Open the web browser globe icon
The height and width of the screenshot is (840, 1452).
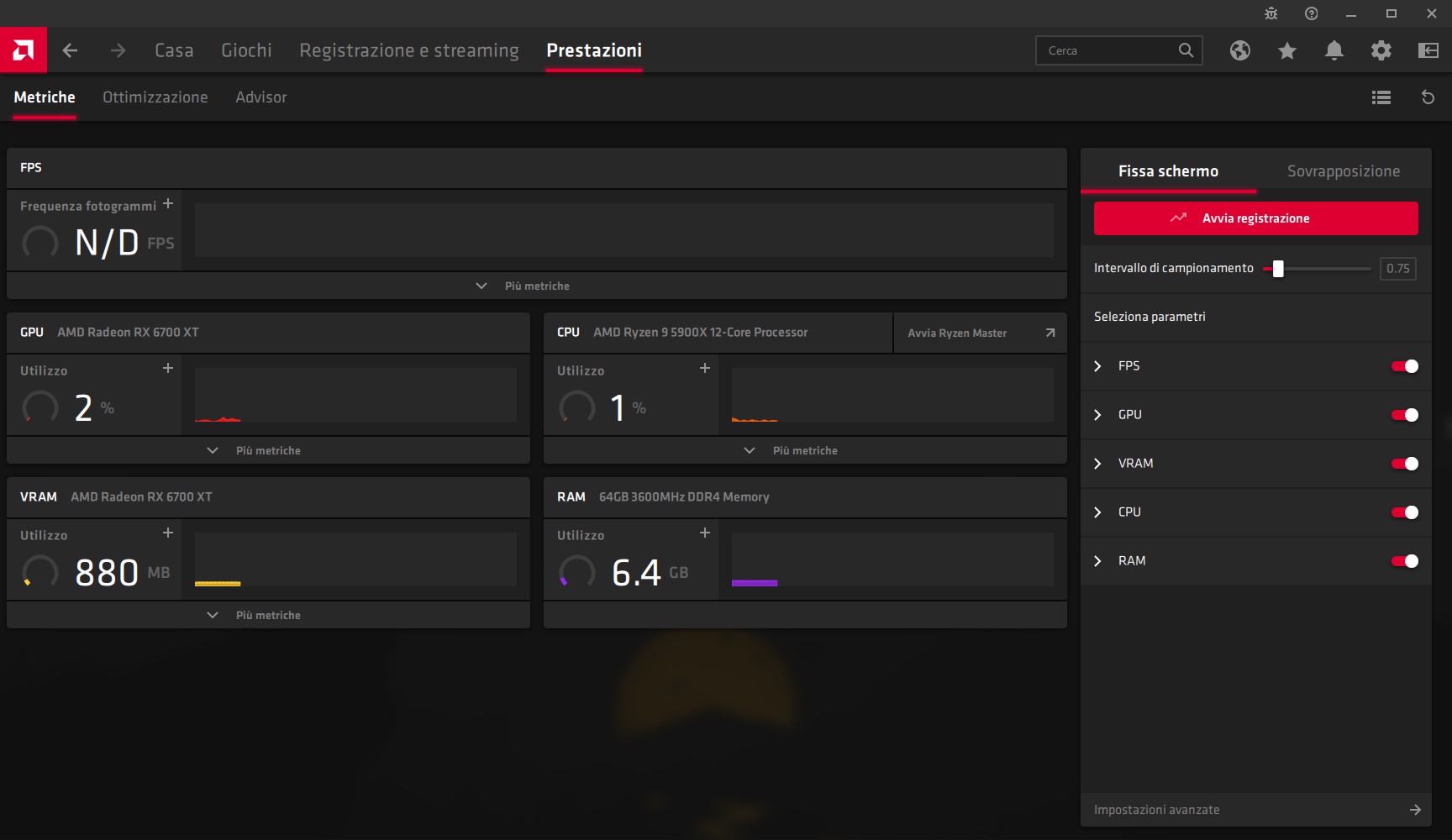pos(1239,50)
